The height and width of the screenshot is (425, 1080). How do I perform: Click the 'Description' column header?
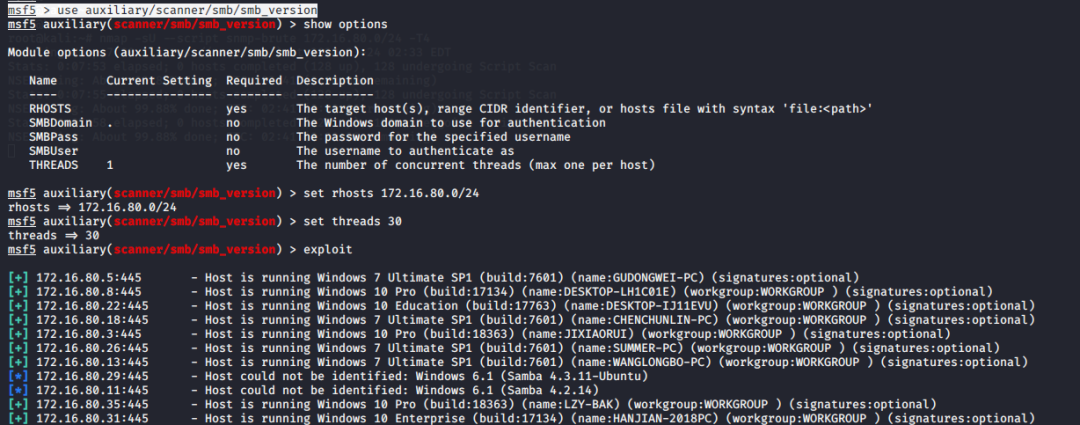pos(335,81)
